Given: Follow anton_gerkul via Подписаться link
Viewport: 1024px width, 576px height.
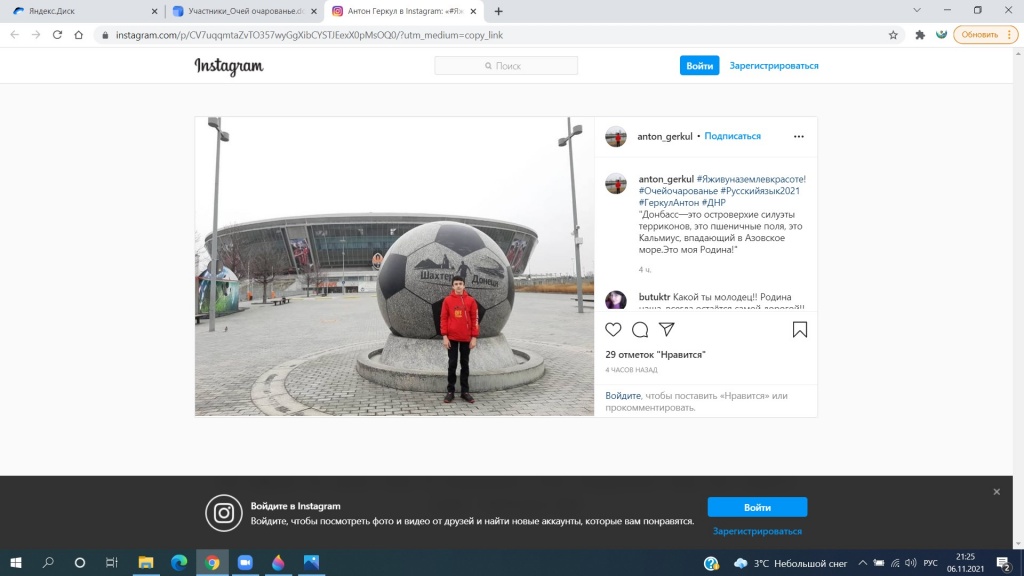Looking at the screenshot, I should (x=732, y=136).
